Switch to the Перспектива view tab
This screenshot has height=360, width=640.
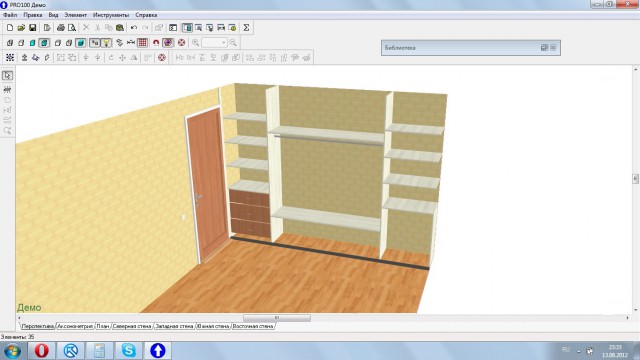click(x=38, y=326)
